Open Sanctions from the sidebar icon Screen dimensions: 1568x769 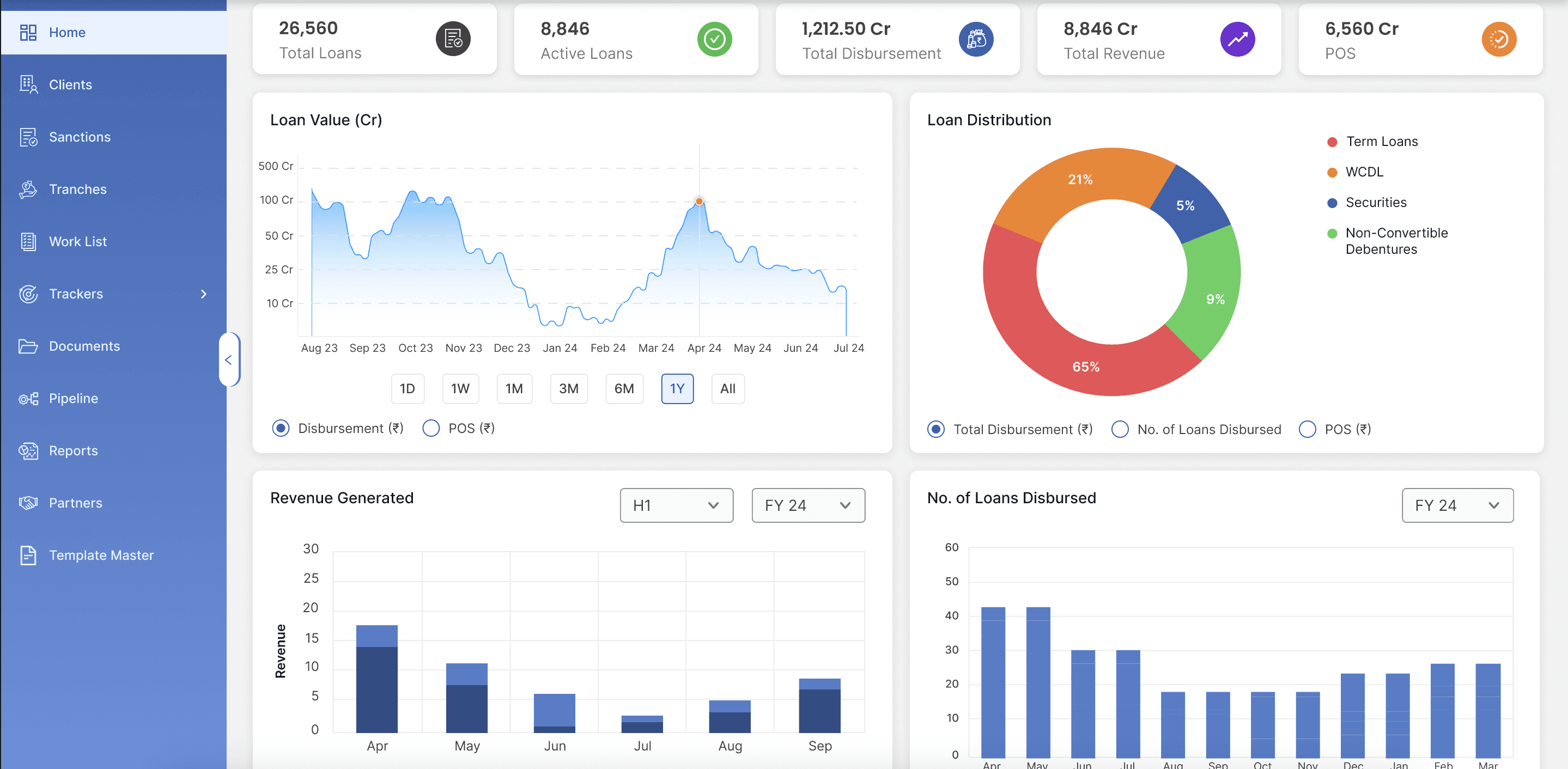point(28,137)
